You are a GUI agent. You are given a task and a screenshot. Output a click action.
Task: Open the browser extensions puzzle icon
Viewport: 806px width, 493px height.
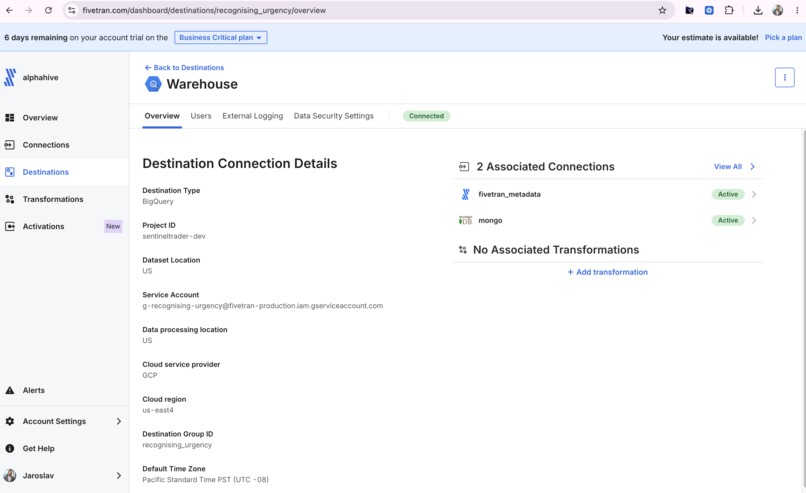pos(729,10)
